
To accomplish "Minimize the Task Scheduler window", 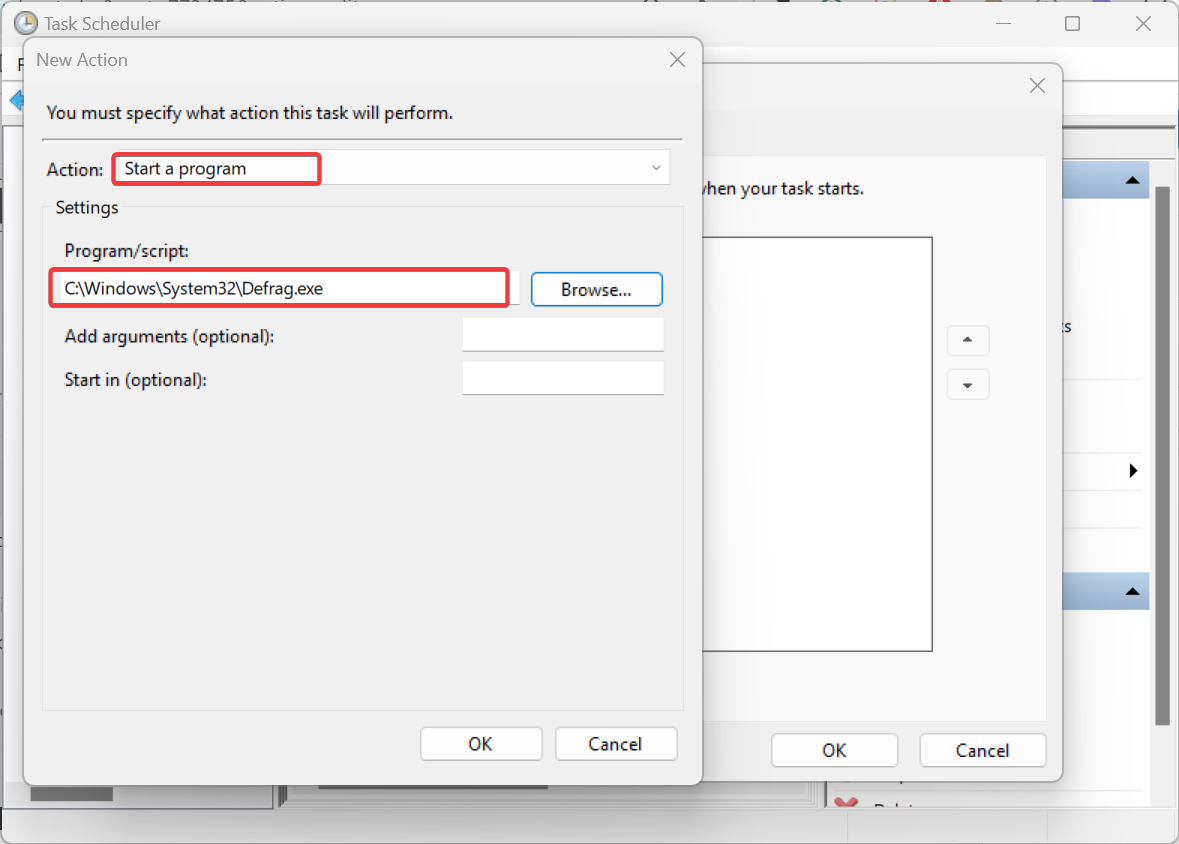I will click(x=1003, y=23).
